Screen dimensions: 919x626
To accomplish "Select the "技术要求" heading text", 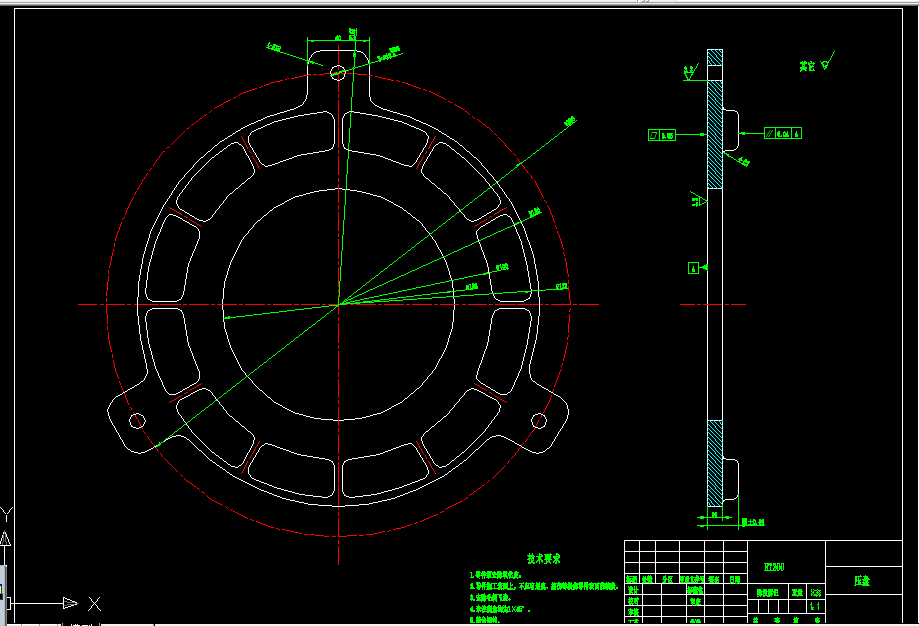I will tap(543, 559).
